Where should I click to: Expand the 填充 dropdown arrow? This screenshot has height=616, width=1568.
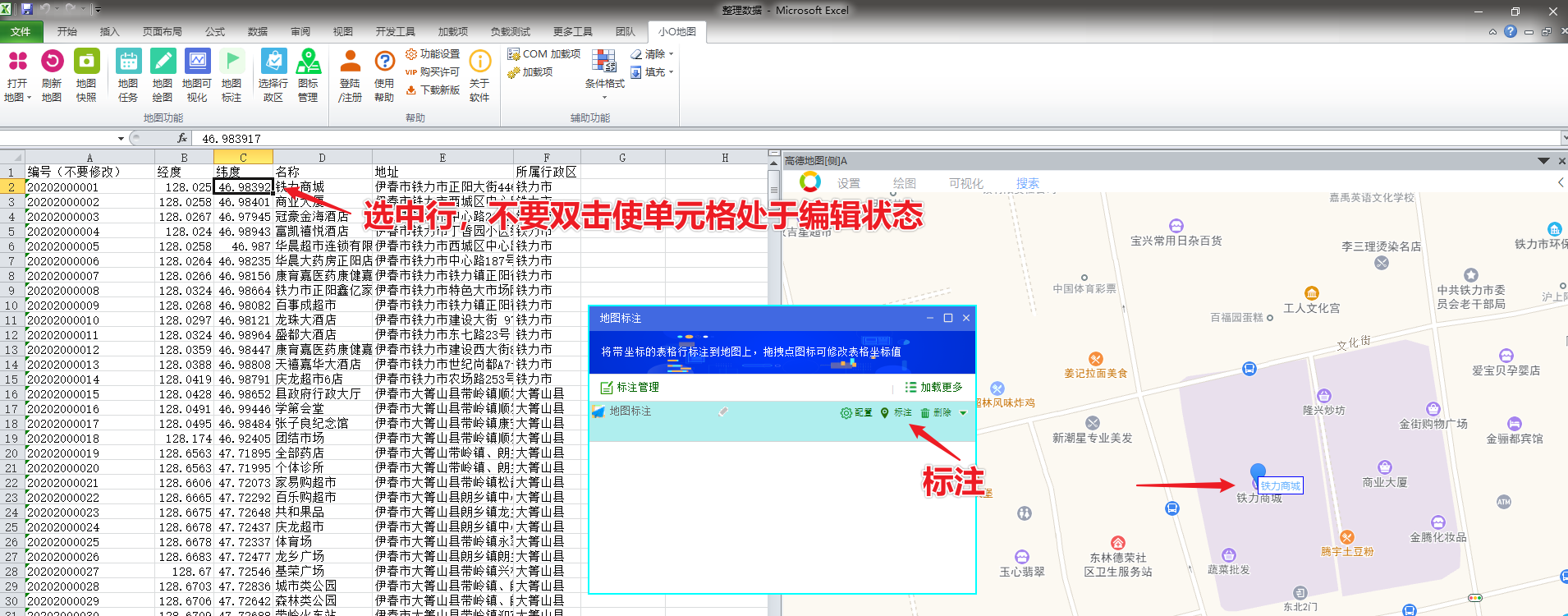click(x=672, y=72)
